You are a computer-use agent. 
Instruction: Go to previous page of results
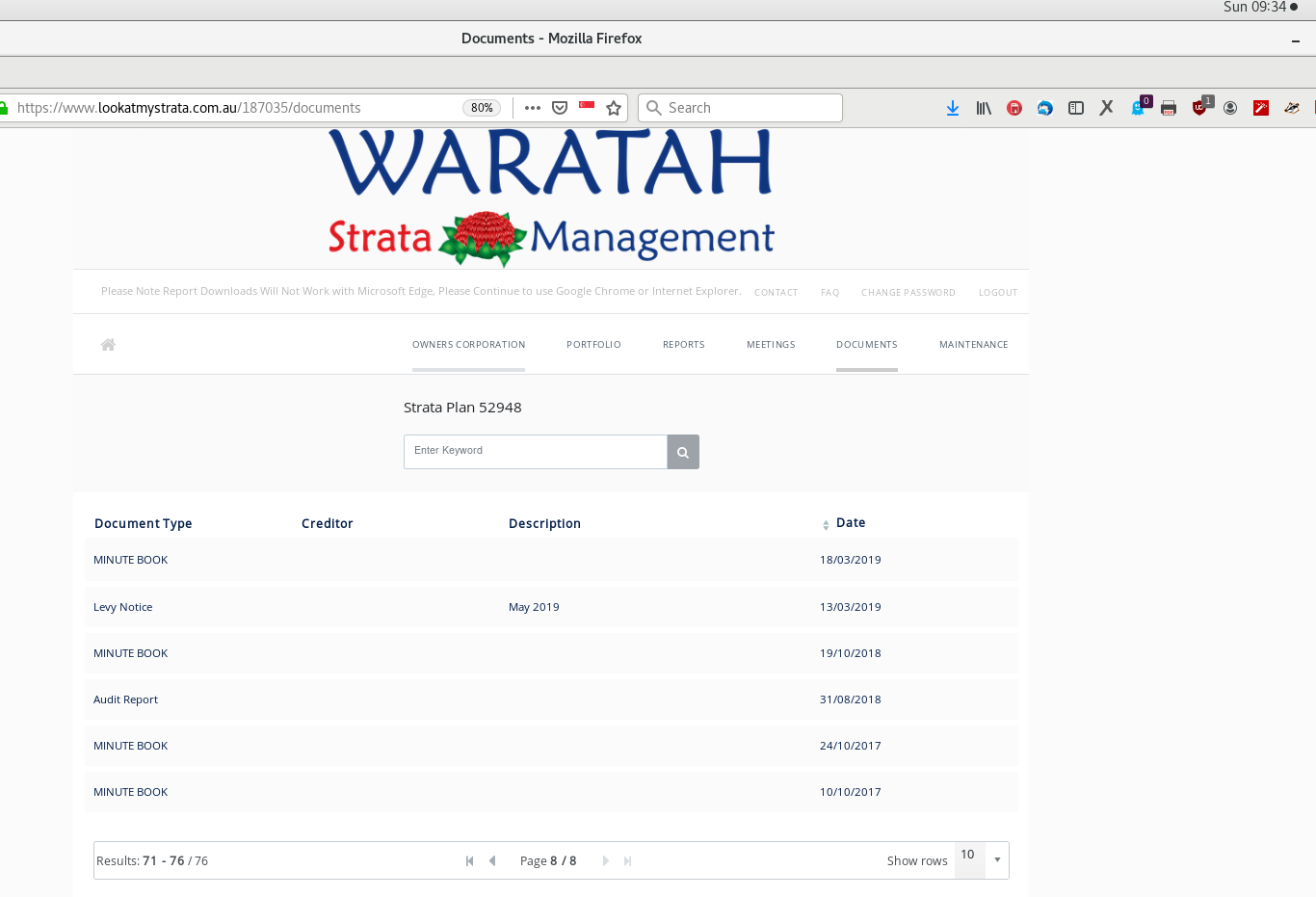[x=492, y=861]
